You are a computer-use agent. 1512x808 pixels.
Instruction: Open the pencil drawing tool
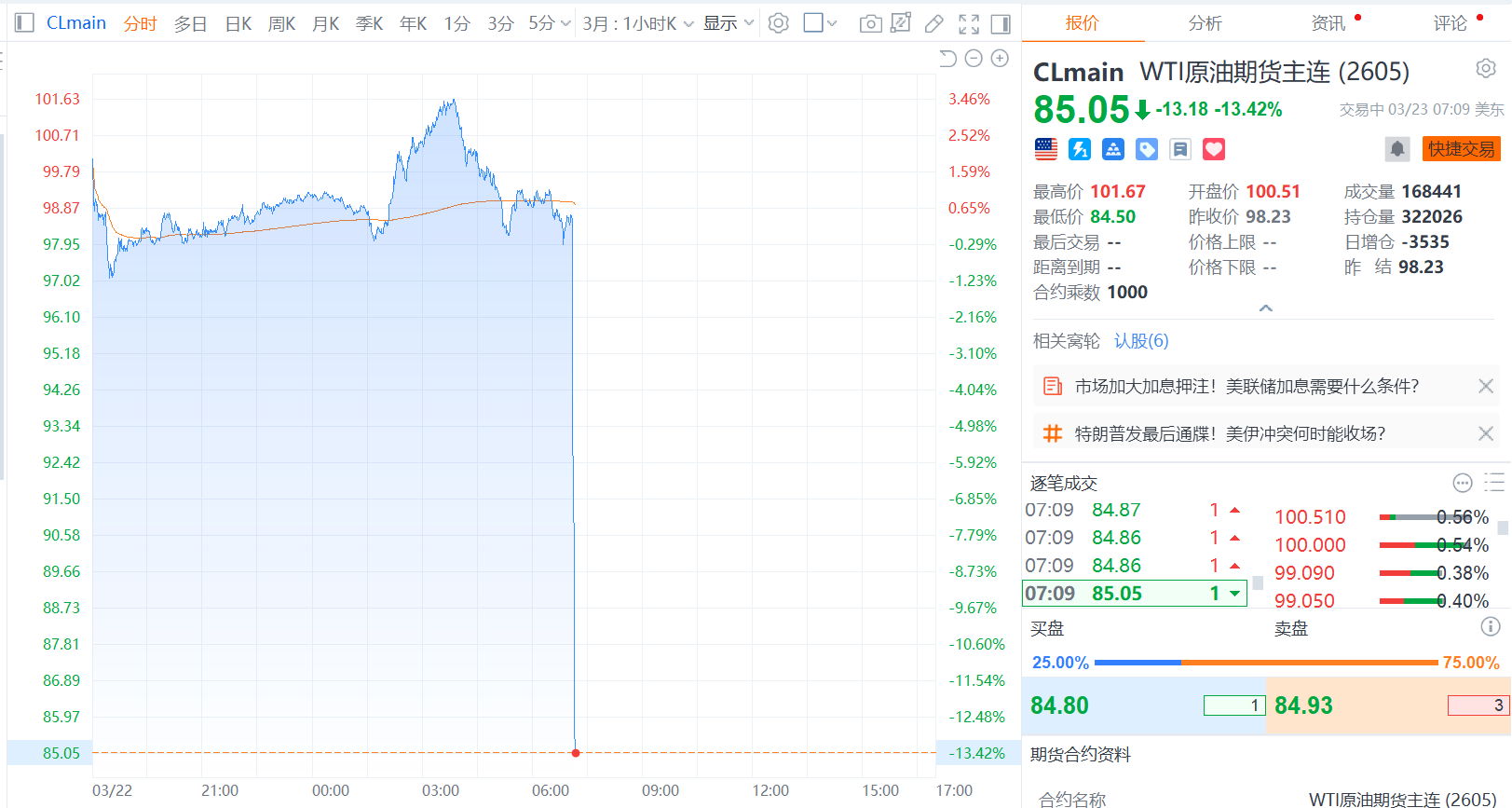pyautogui.click(x=933, y=23)
